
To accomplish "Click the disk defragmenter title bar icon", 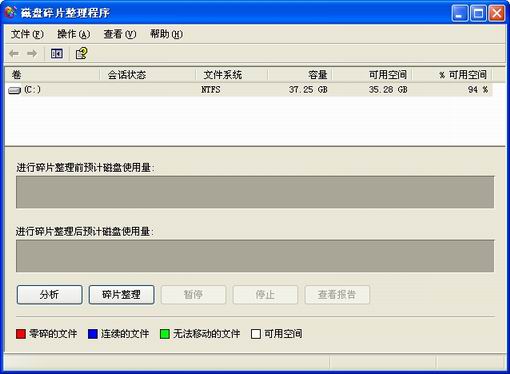I will pyautogui.click(x=10, y=13).
